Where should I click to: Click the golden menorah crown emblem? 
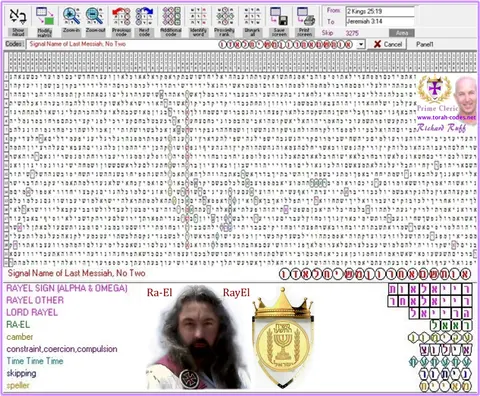point(283,337)
